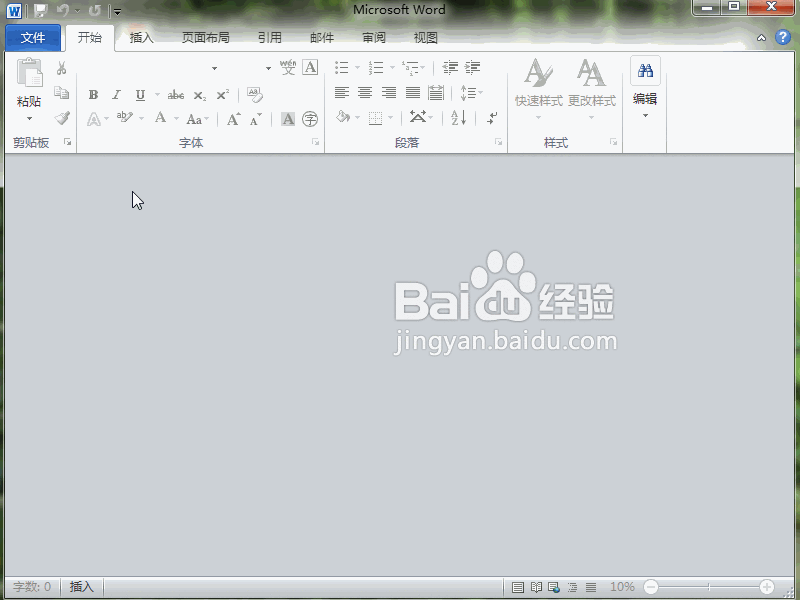The width and height of the screenshot is (800, 600).
Task: Toggle align text right
Action: tap(389, 92)
